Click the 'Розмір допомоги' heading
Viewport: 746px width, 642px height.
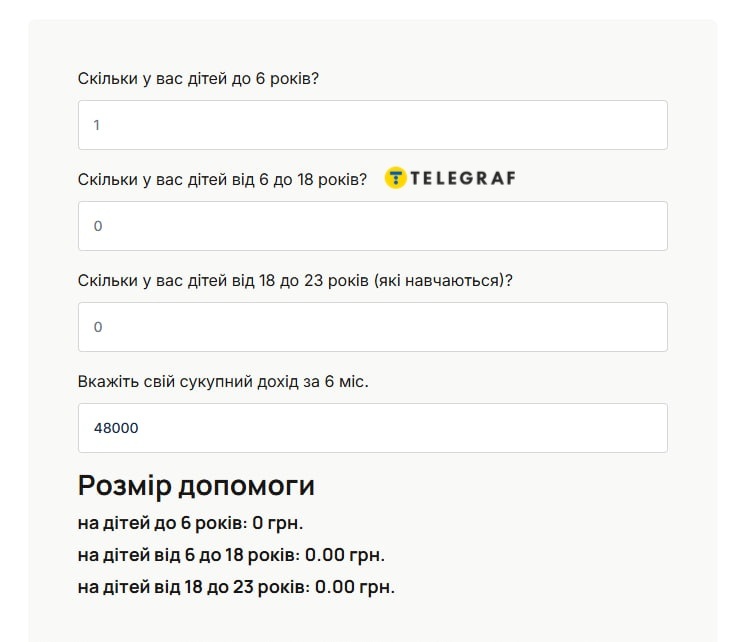[196, 486]
